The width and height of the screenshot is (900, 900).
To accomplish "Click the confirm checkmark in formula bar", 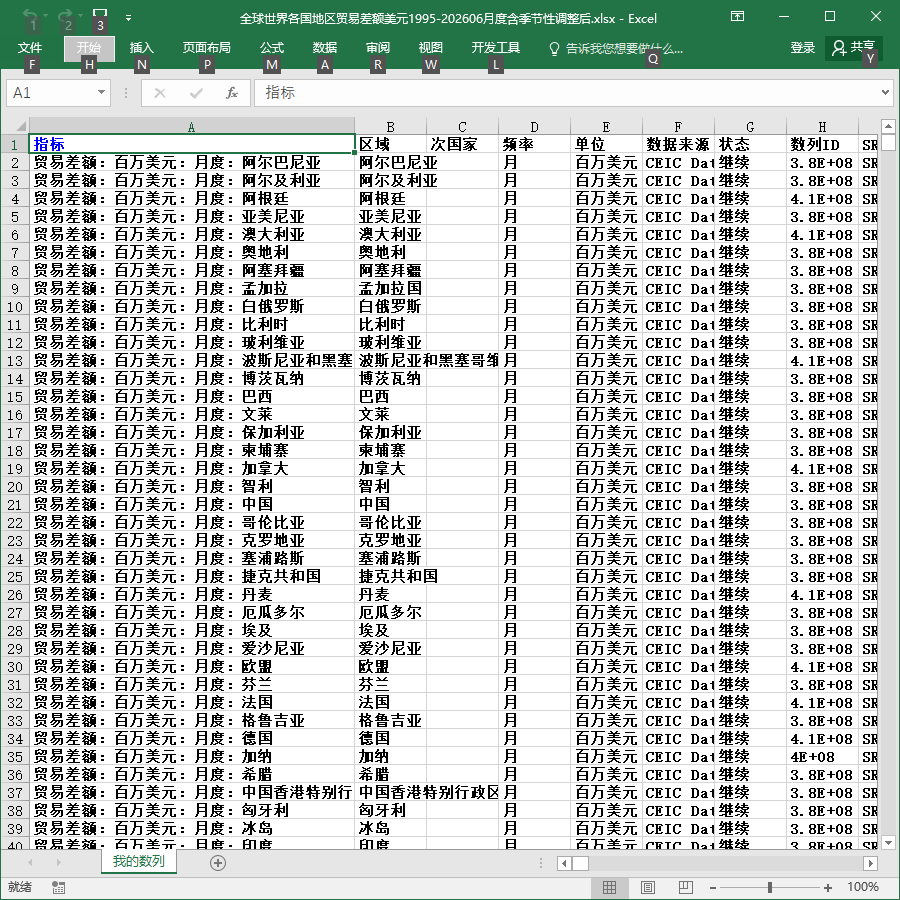I will pos(196,93).
